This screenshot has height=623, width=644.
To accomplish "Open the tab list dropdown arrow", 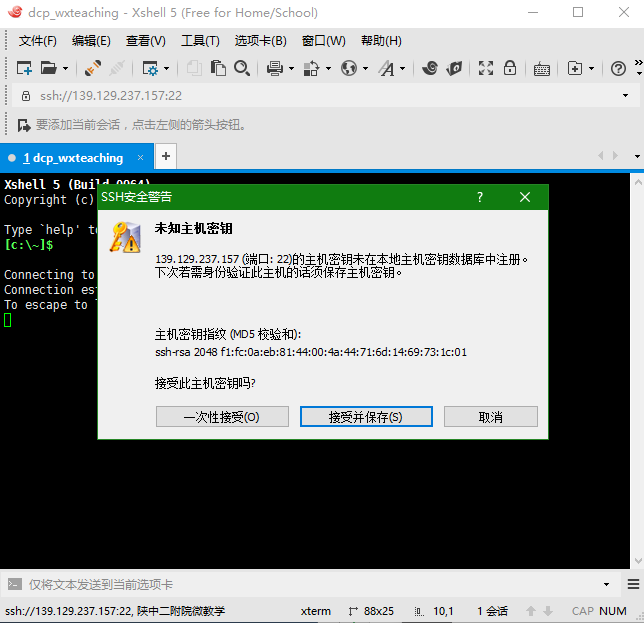I will tap(637, 156).
